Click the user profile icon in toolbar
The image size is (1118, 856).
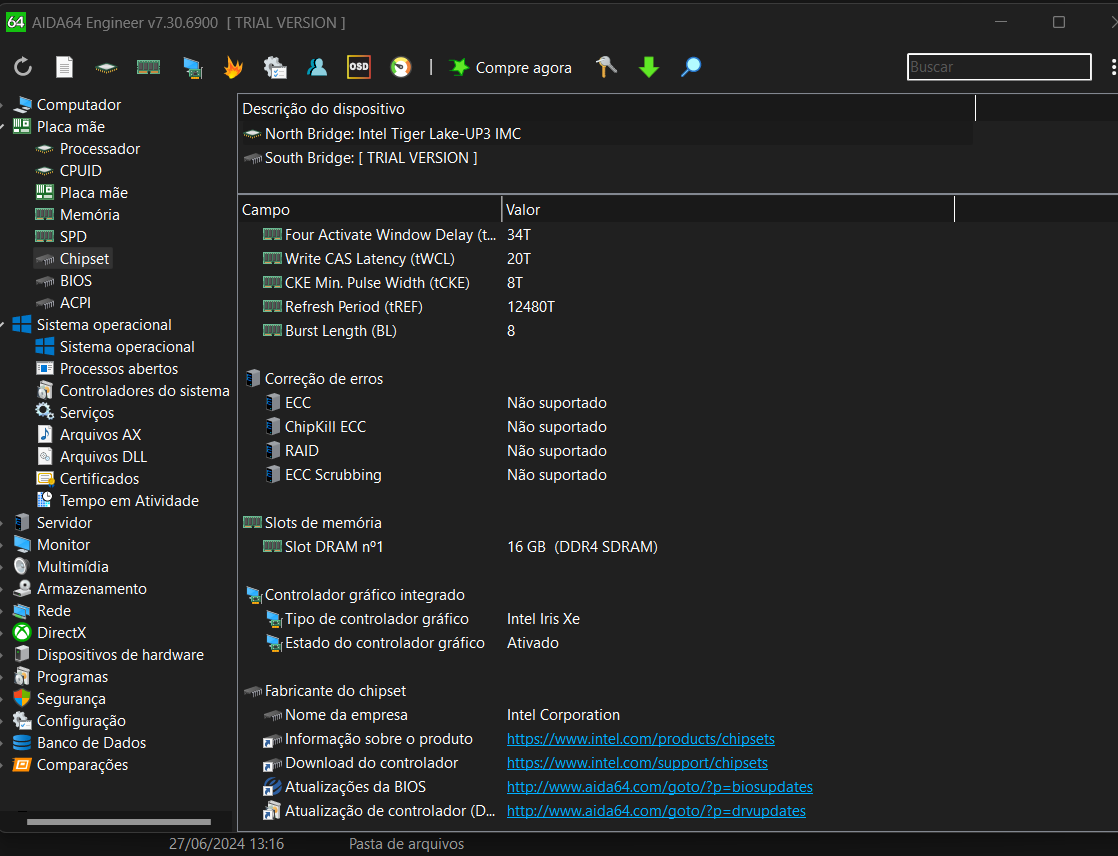[x=317, y=67]
